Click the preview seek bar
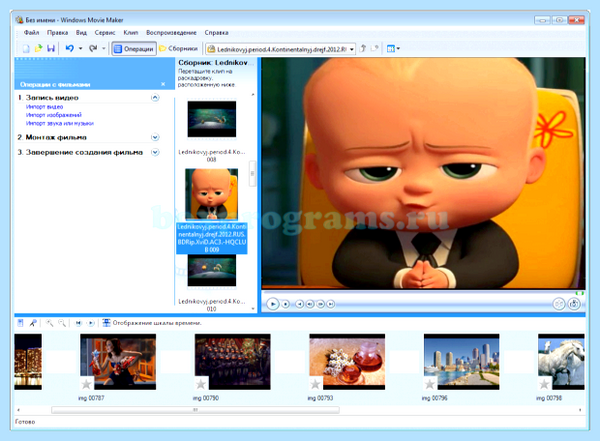Screen dimensions: 600x441 [423, 293]
